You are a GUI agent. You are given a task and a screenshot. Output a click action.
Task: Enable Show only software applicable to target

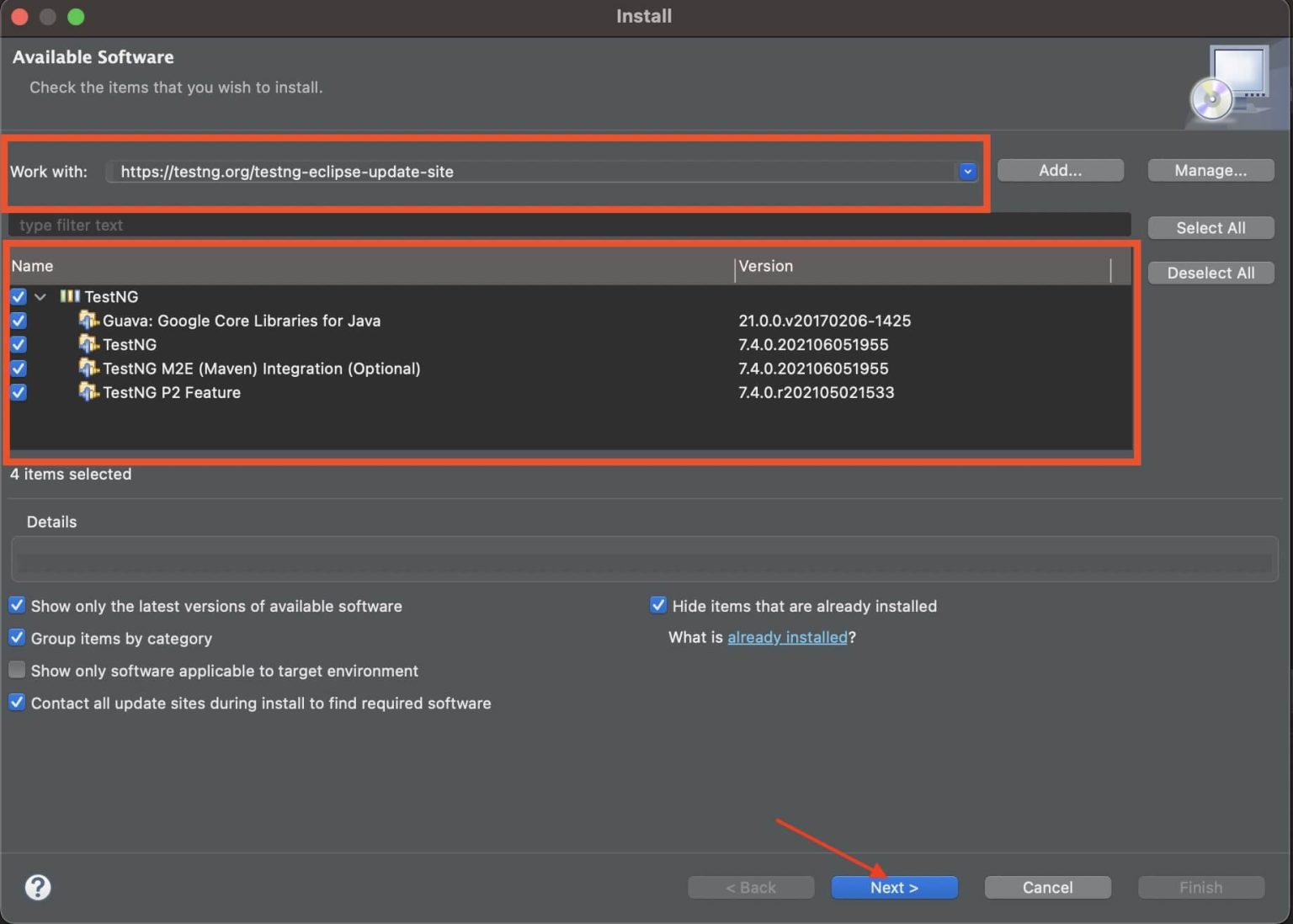pyautogui.click(x=17, y=670)
